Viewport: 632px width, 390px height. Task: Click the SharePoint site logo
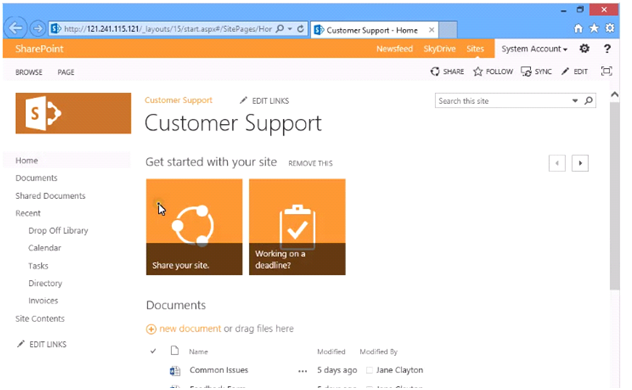[73, 113]
